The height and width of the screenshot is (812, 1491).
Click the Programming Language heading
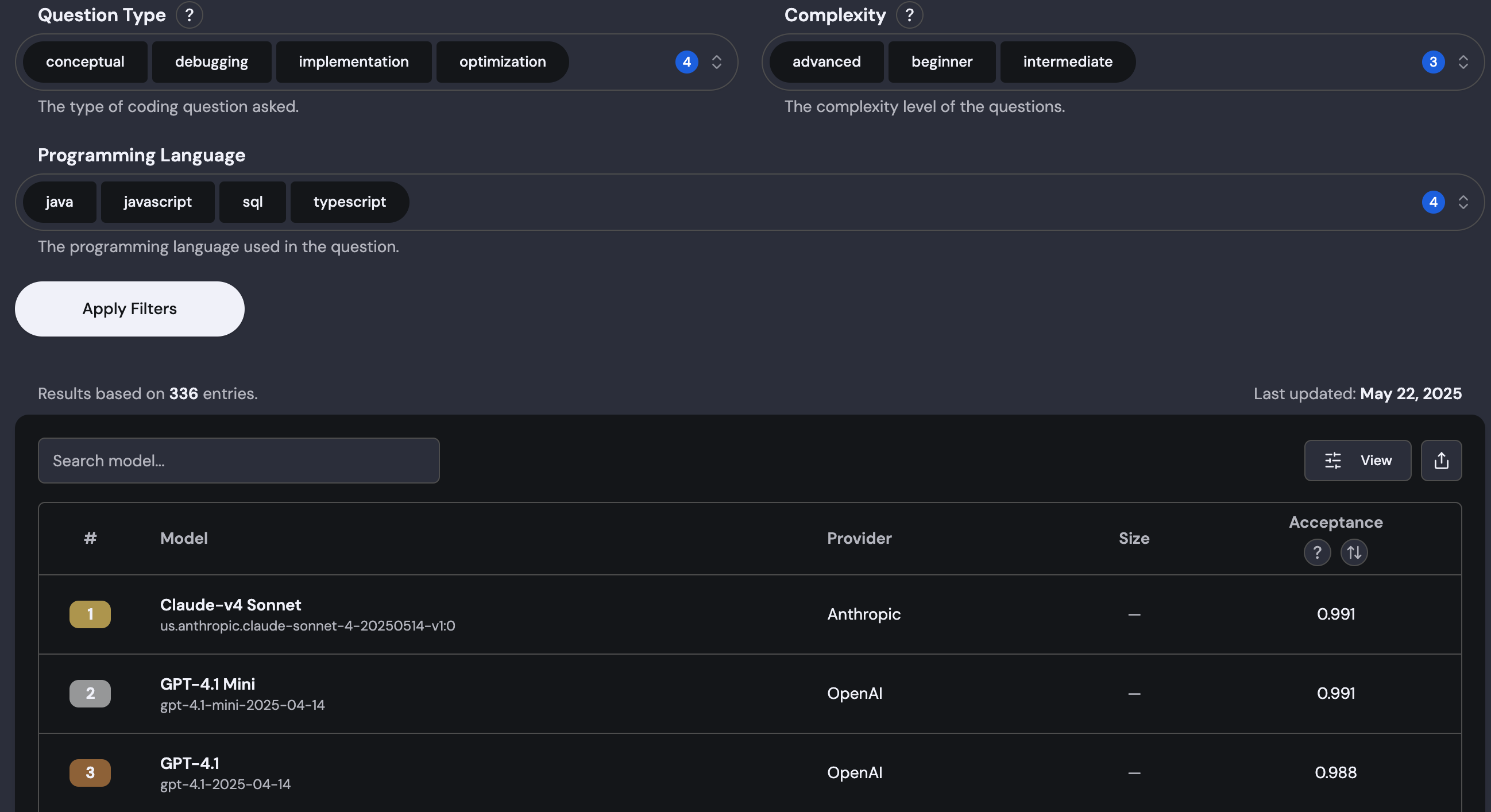pyautogui.click(x=142, y=155)
